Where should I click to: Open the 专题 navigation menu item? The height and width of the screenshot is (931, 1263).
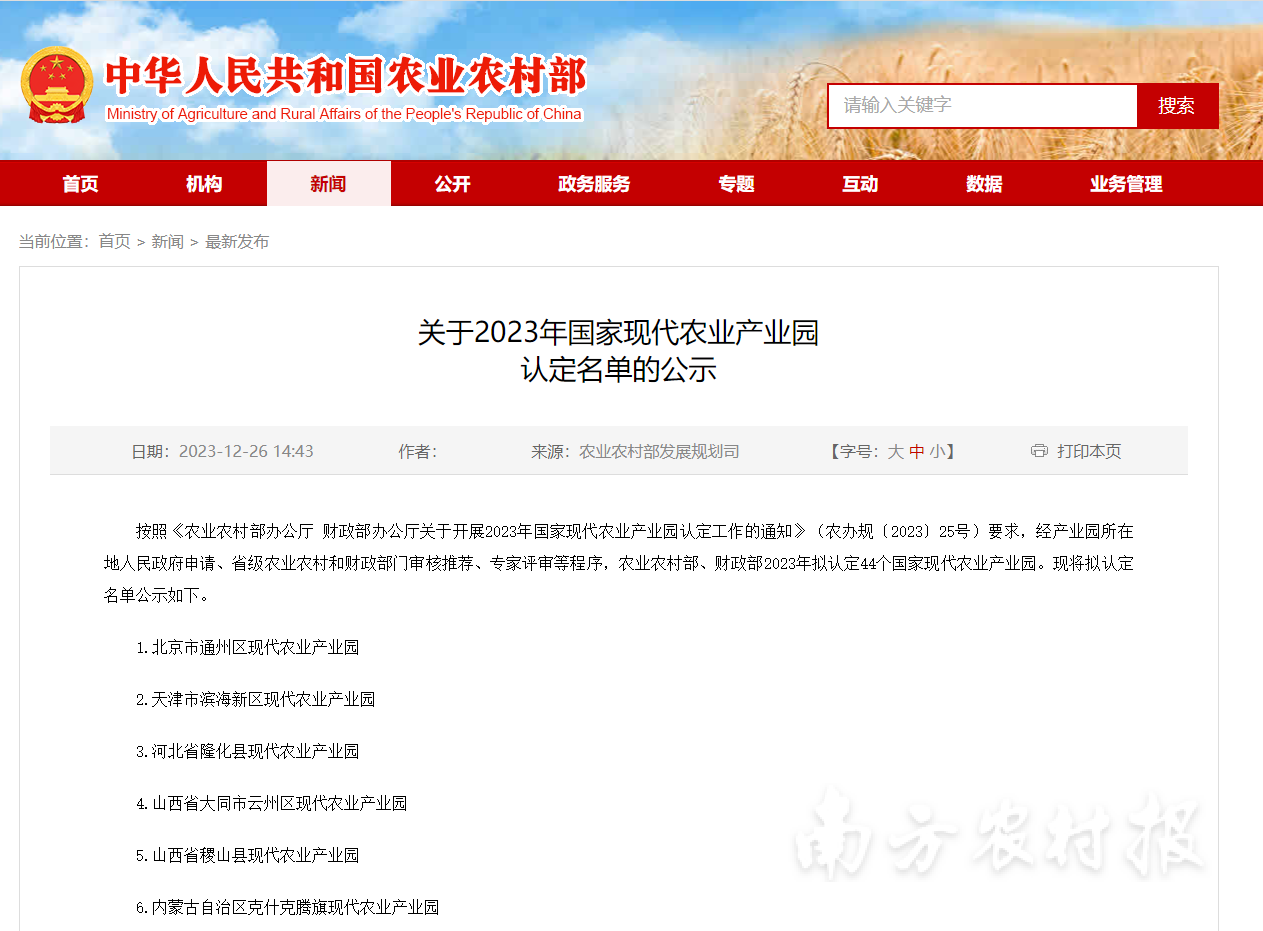[736, 184]
